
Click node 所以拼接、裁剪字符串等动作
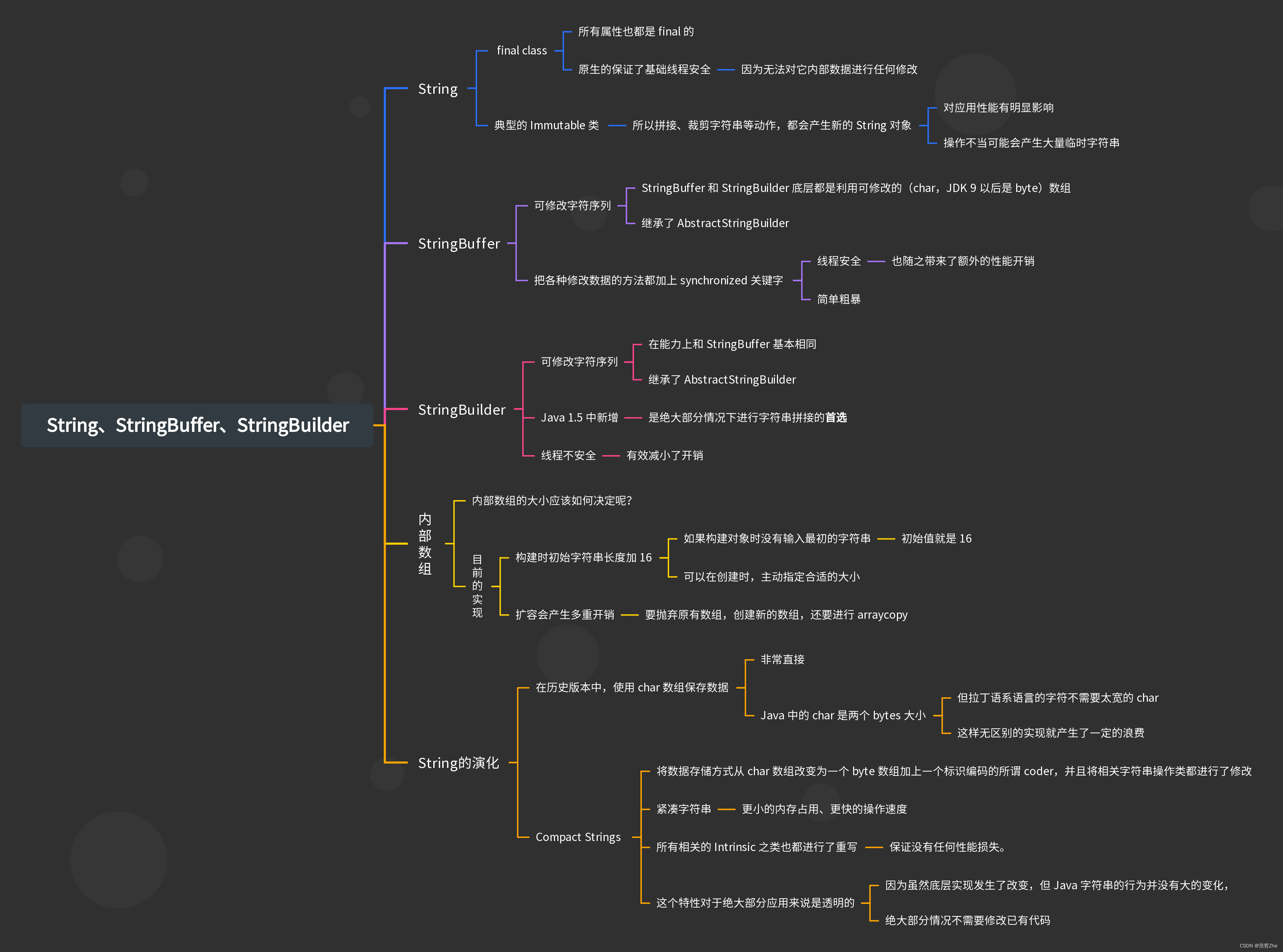771,125
